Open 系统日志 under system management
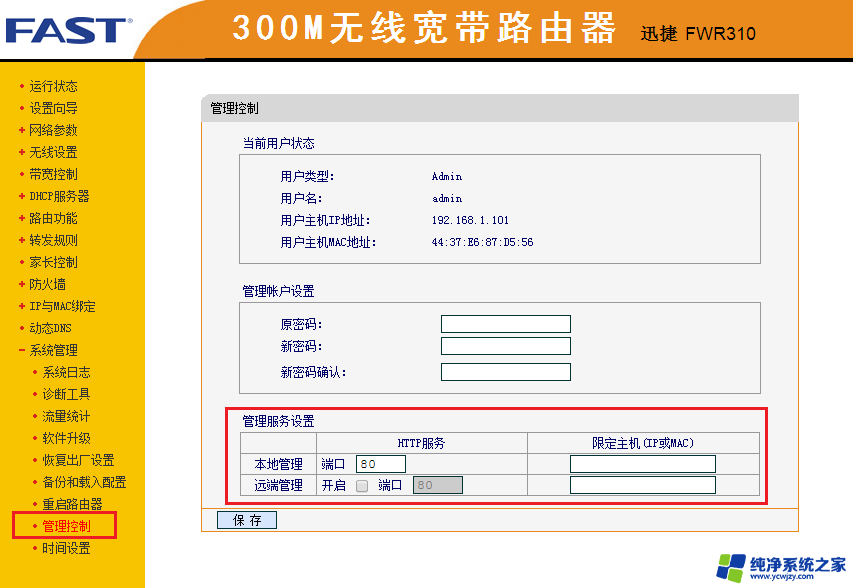The image size is (853, 588). click(66, 372)
